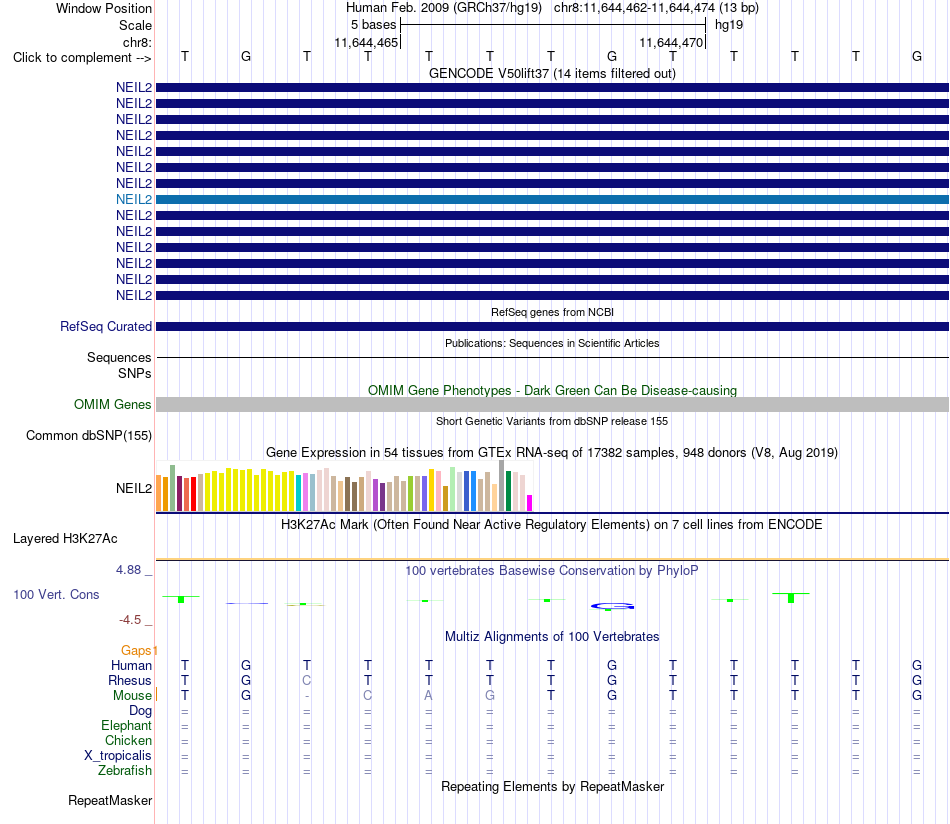Open the 'Human Feb. 2009 (GRCh37/hg19)' assembly text
This screenshot has height=824, width=950.
(x=443, y=8)
